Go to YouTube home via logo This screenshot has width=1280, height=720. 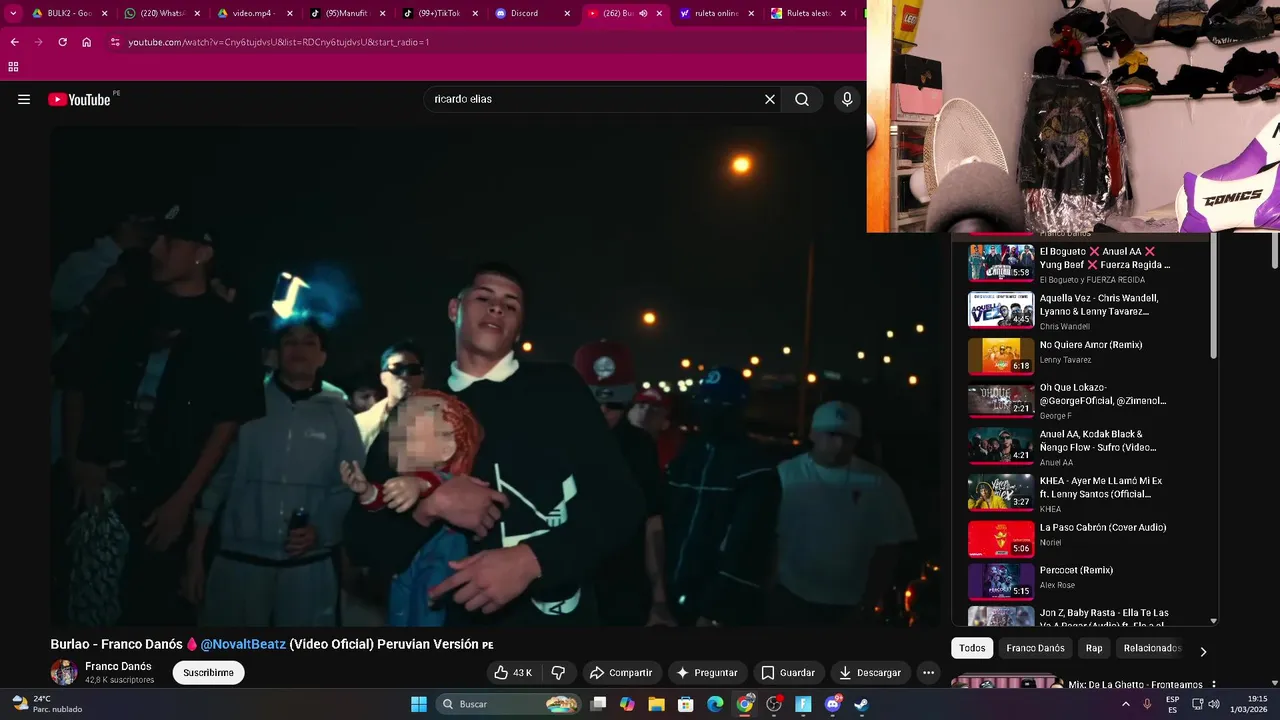tap(79, 99)
